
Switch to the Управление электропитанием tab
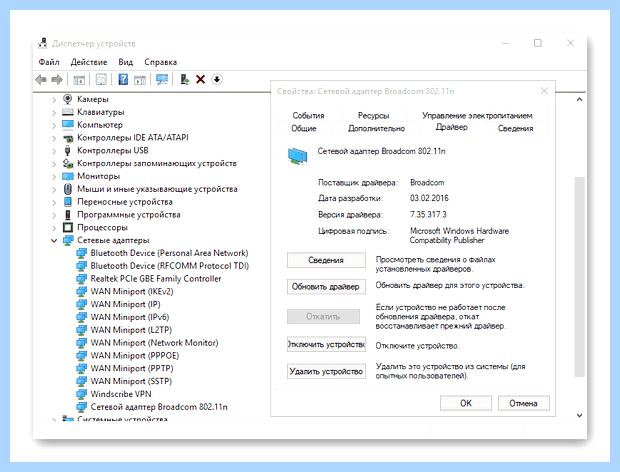(x=477, y=115)
